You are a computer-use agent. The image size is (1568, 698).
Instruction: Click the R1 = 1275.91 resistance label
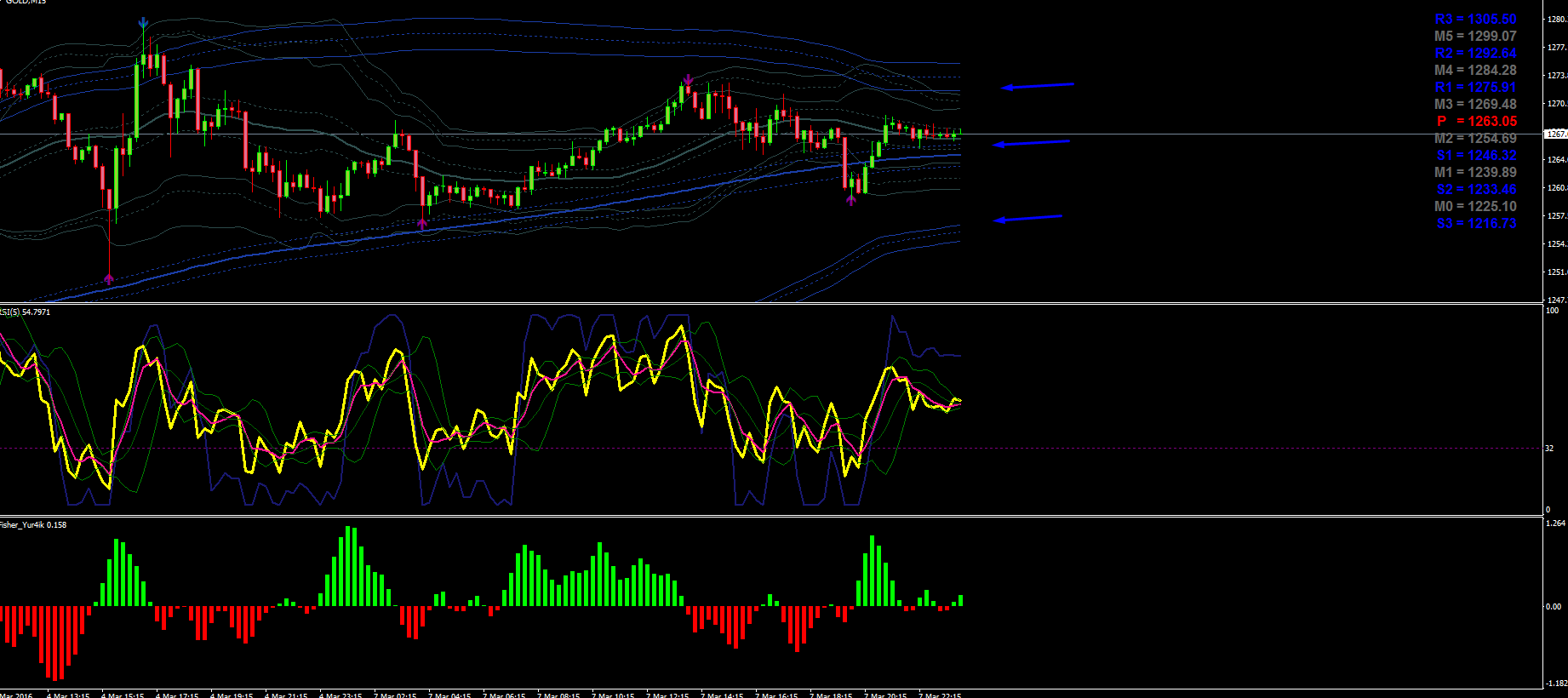tap(1475, 87)
